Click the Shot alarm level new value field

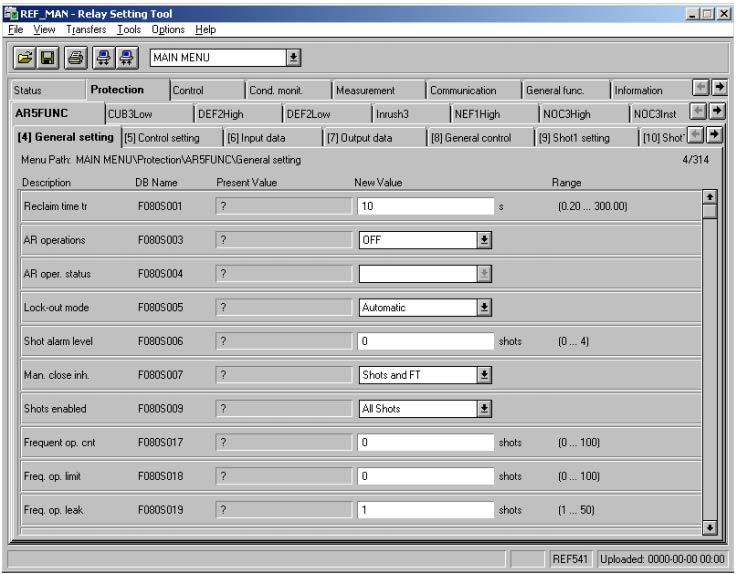425,341
